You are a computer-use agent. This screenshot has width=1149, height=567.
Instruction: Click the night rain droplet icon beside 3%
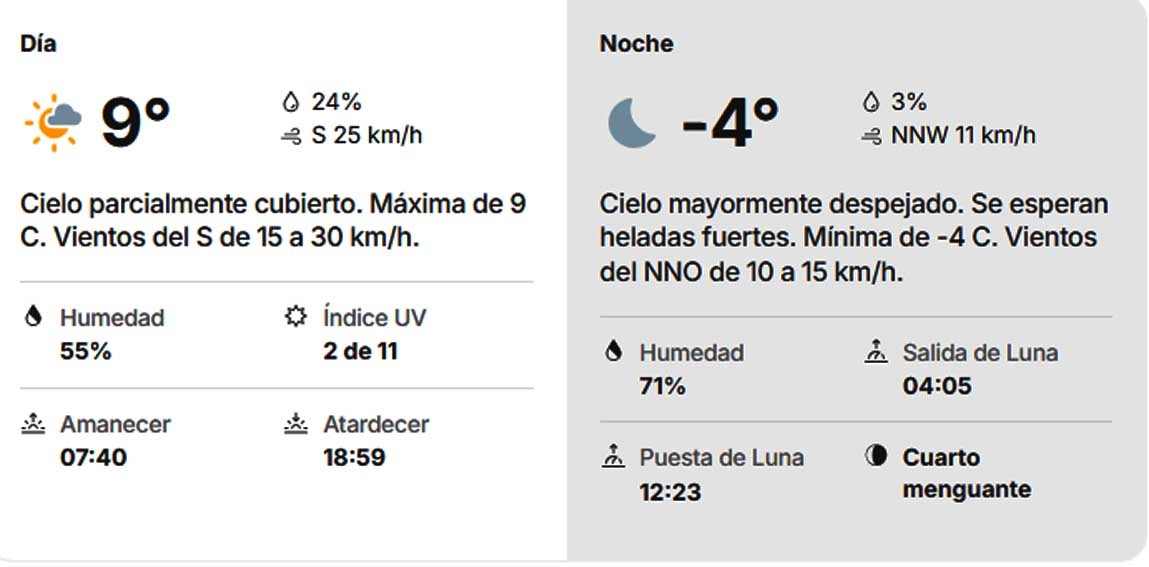tap(871, 102)
